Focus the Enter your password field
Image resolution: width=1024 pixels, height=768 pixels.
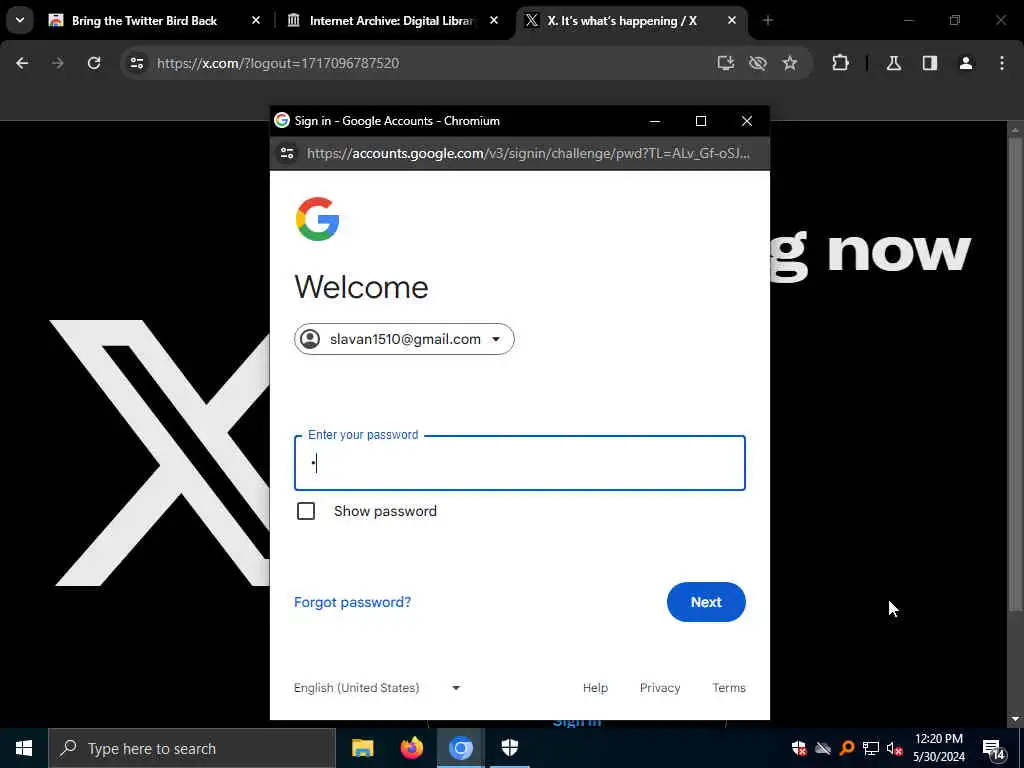[520, 463]
